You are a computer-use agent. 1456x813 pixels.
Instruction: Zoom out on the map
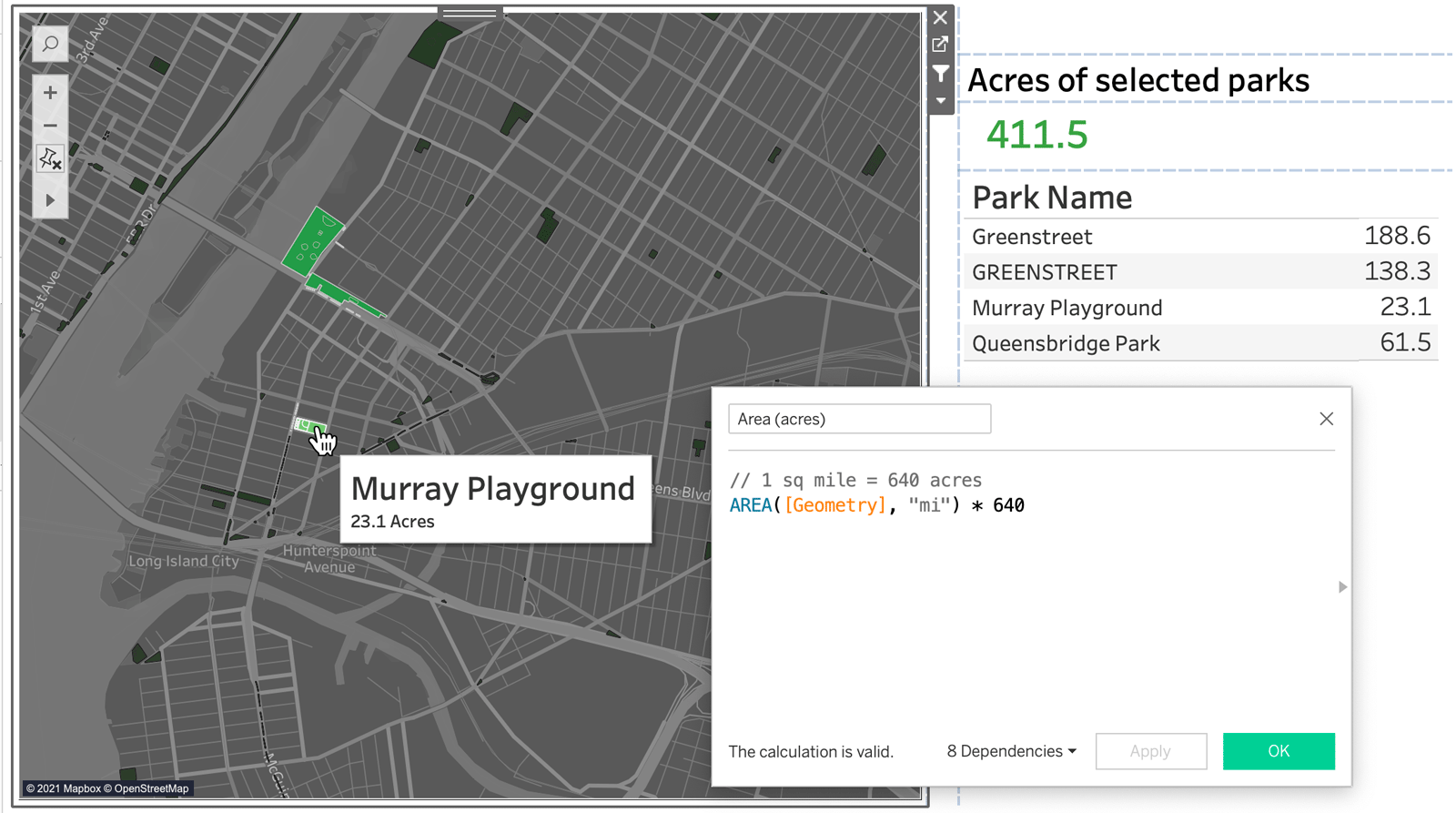tap(50, 126)
